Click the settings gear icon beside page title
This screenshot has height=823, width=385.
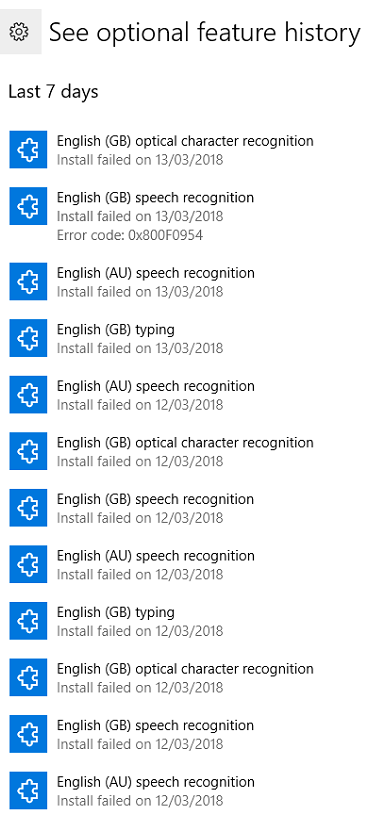[19, 33]
